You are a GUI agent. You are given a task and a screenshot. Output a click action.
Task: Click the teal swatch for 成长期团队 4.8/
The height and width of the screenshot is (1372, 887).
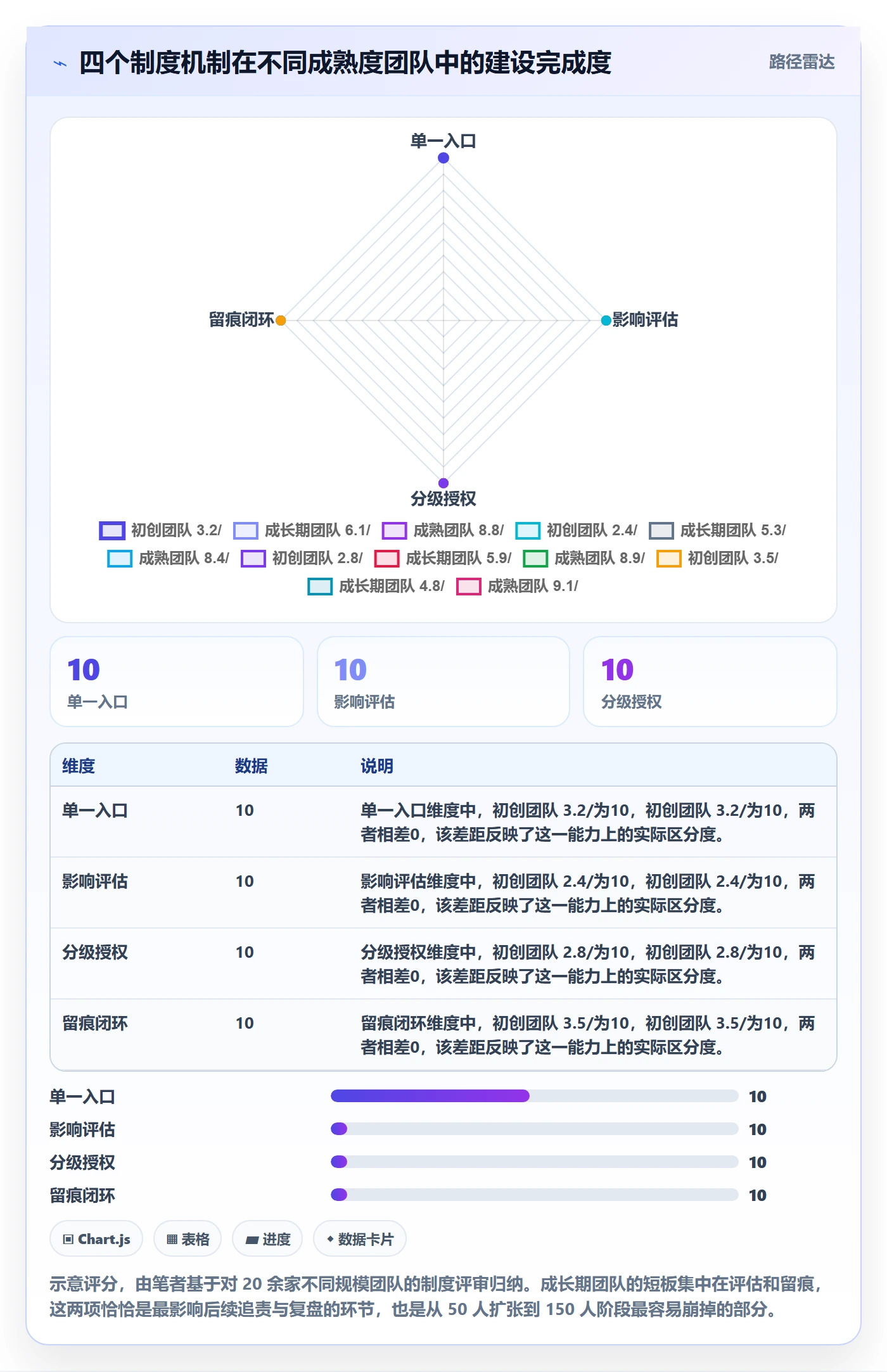(320, 587)
